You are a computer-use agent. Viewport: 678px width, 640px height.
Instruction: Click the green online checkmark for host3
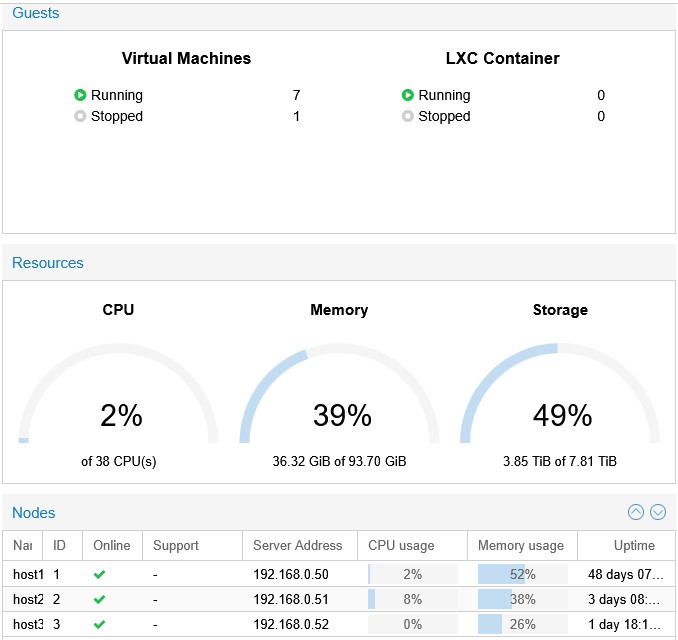(99, 625)
